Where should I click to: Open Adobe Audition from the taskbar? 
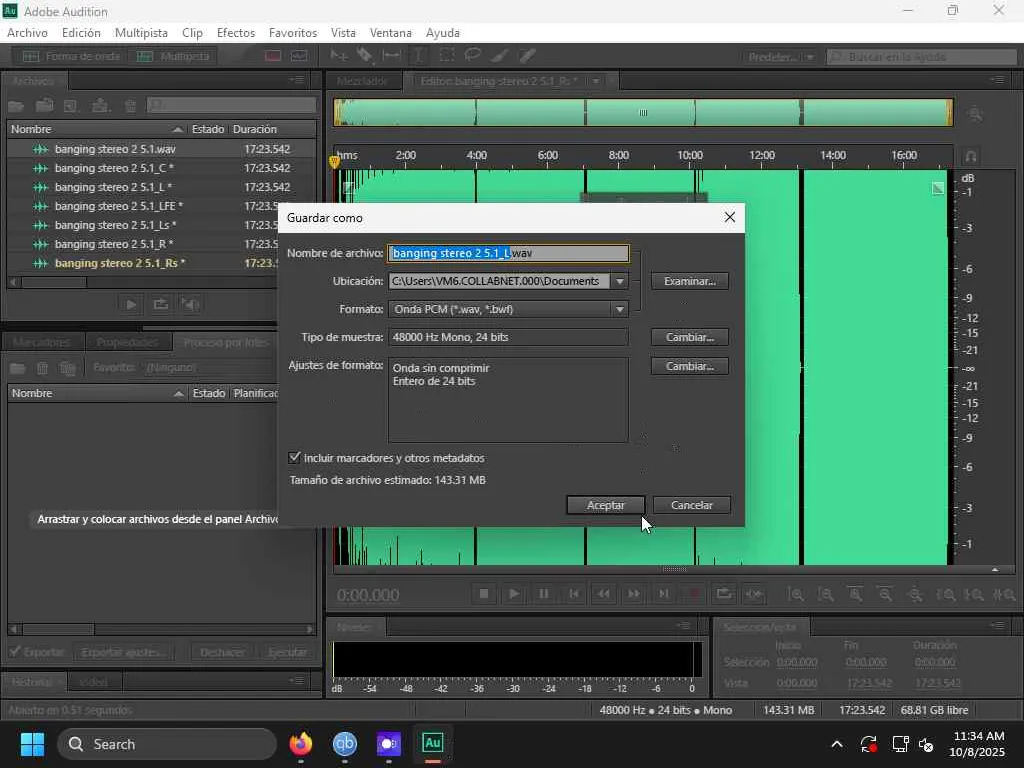click(x=432, y=743)
